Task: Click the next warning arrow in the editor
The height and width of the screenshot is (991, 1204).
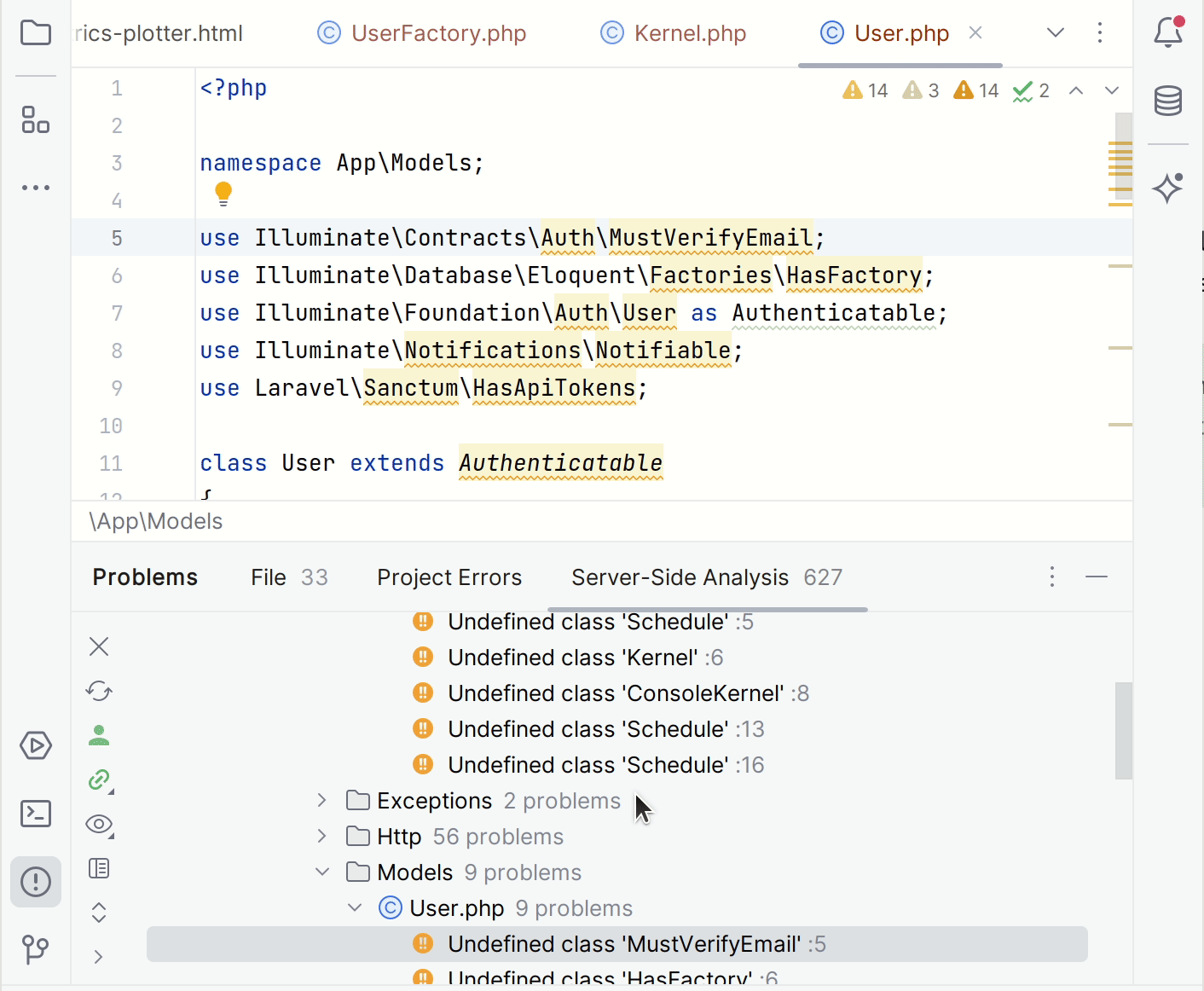Action: pyautogui.click(x=1111, y=90)
